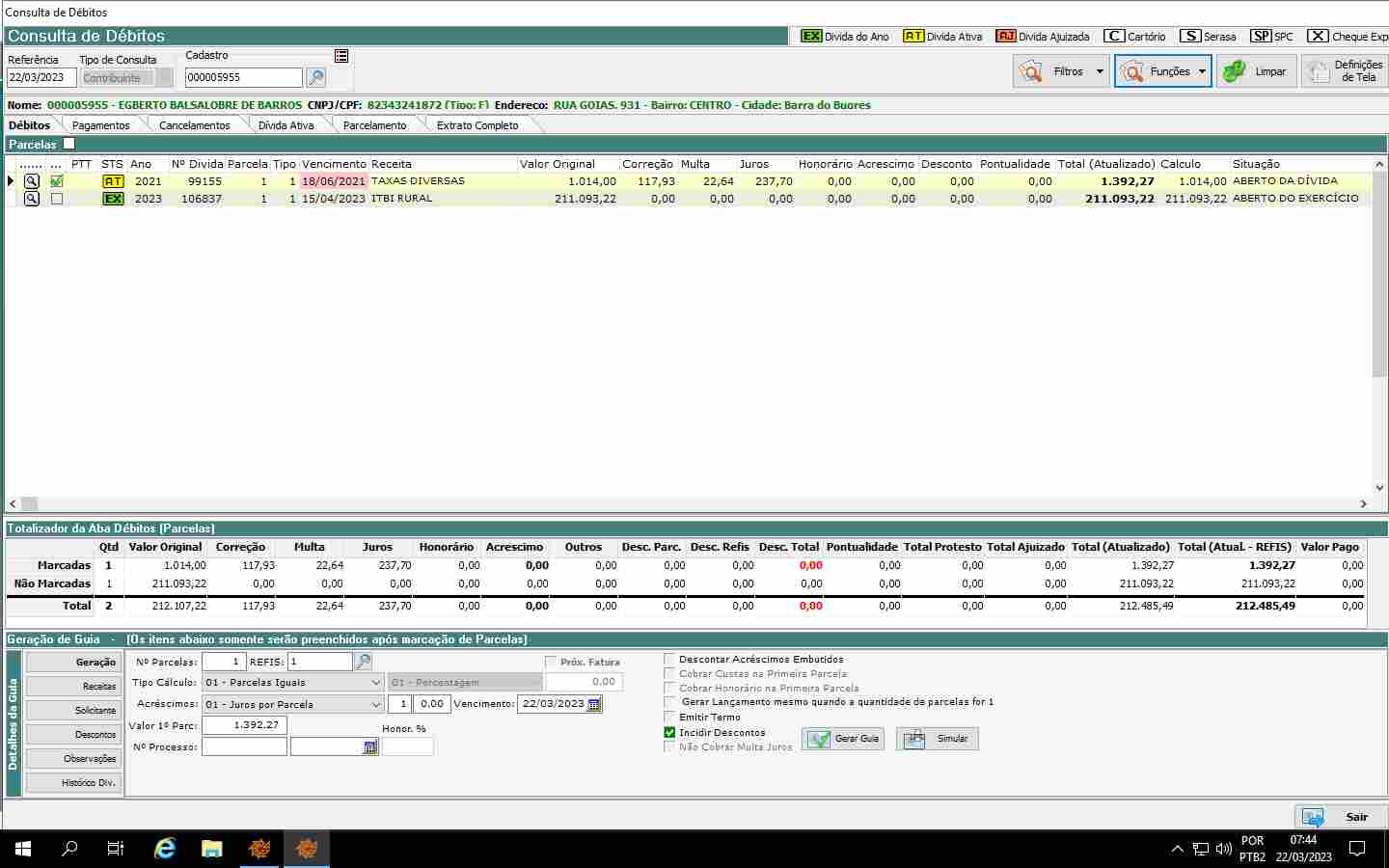
Task: Click the Gerar Guia button
Action: click(844, 739)
